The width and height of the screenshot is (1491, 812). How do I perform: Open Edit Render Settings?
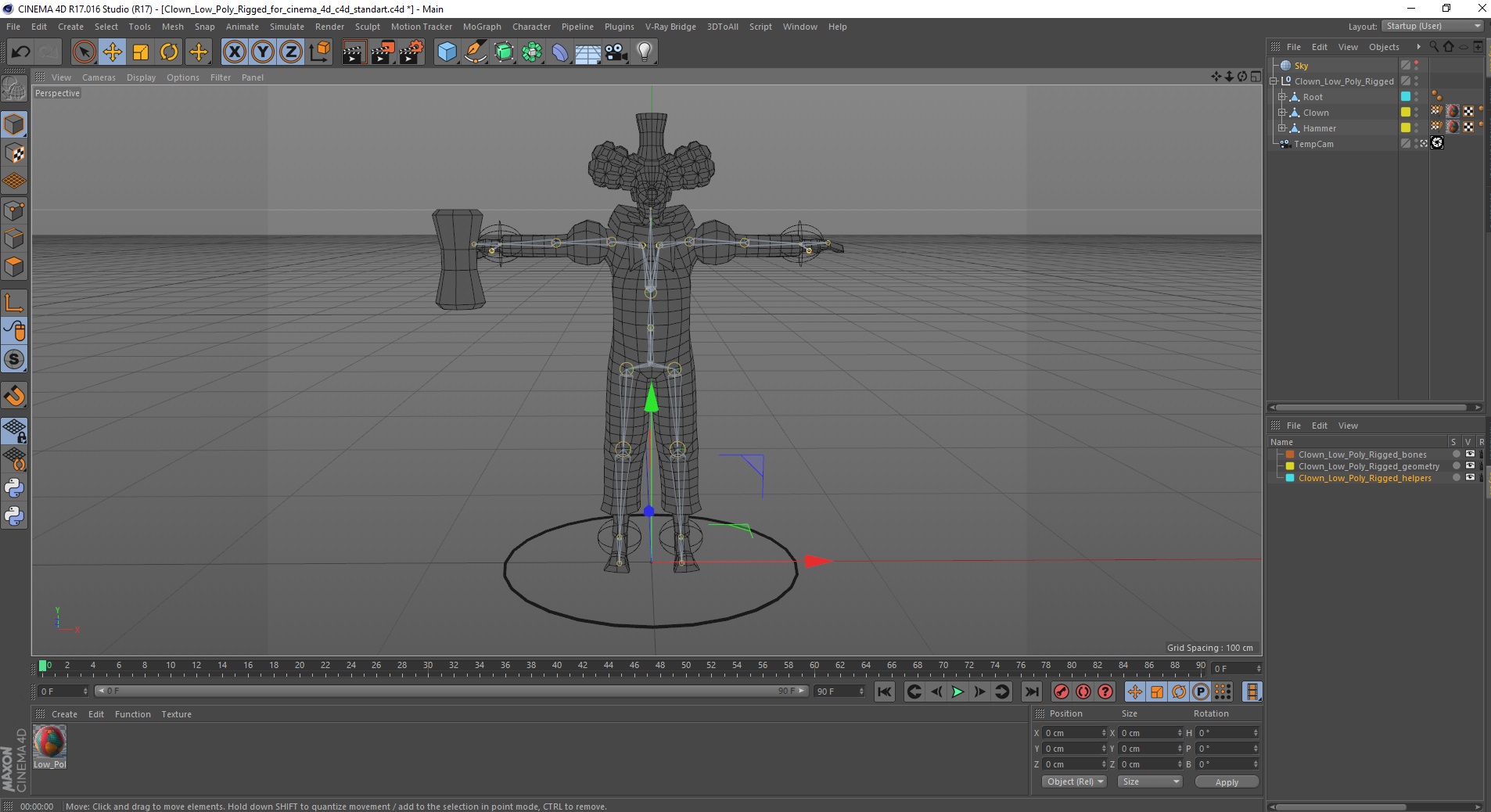(411, 52)
